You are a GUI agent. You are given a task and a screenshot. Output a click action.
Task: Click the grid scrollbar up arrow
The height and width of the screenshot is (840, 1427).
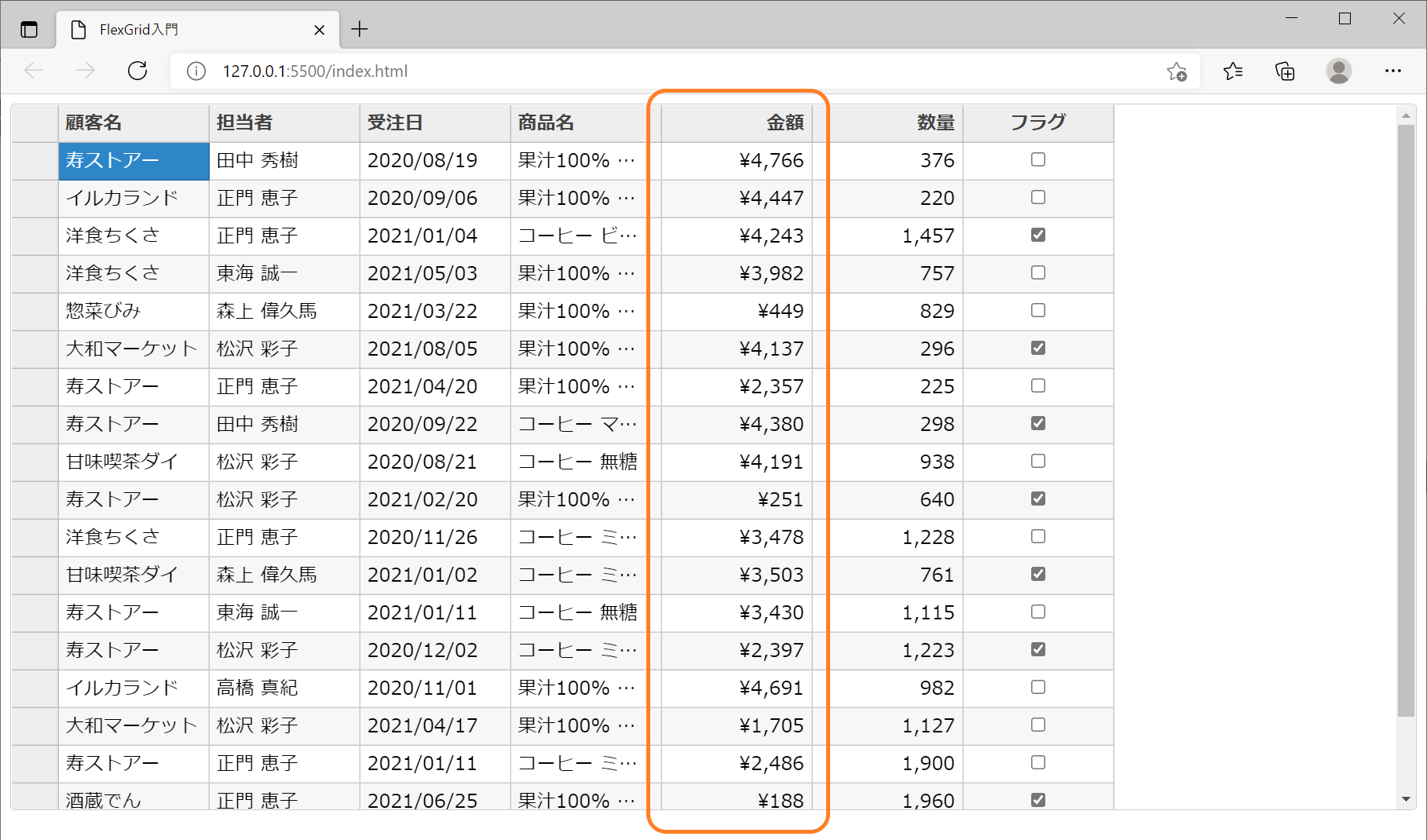[1406, 115]
